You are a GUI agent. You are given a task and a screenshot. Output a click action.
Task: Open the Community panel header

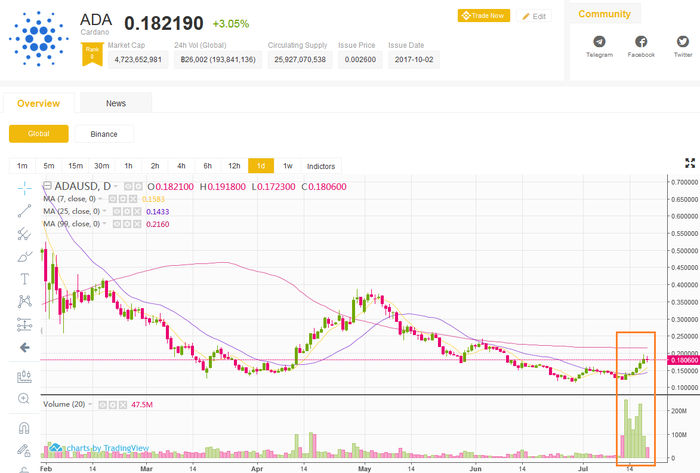(x=604, y=14)
